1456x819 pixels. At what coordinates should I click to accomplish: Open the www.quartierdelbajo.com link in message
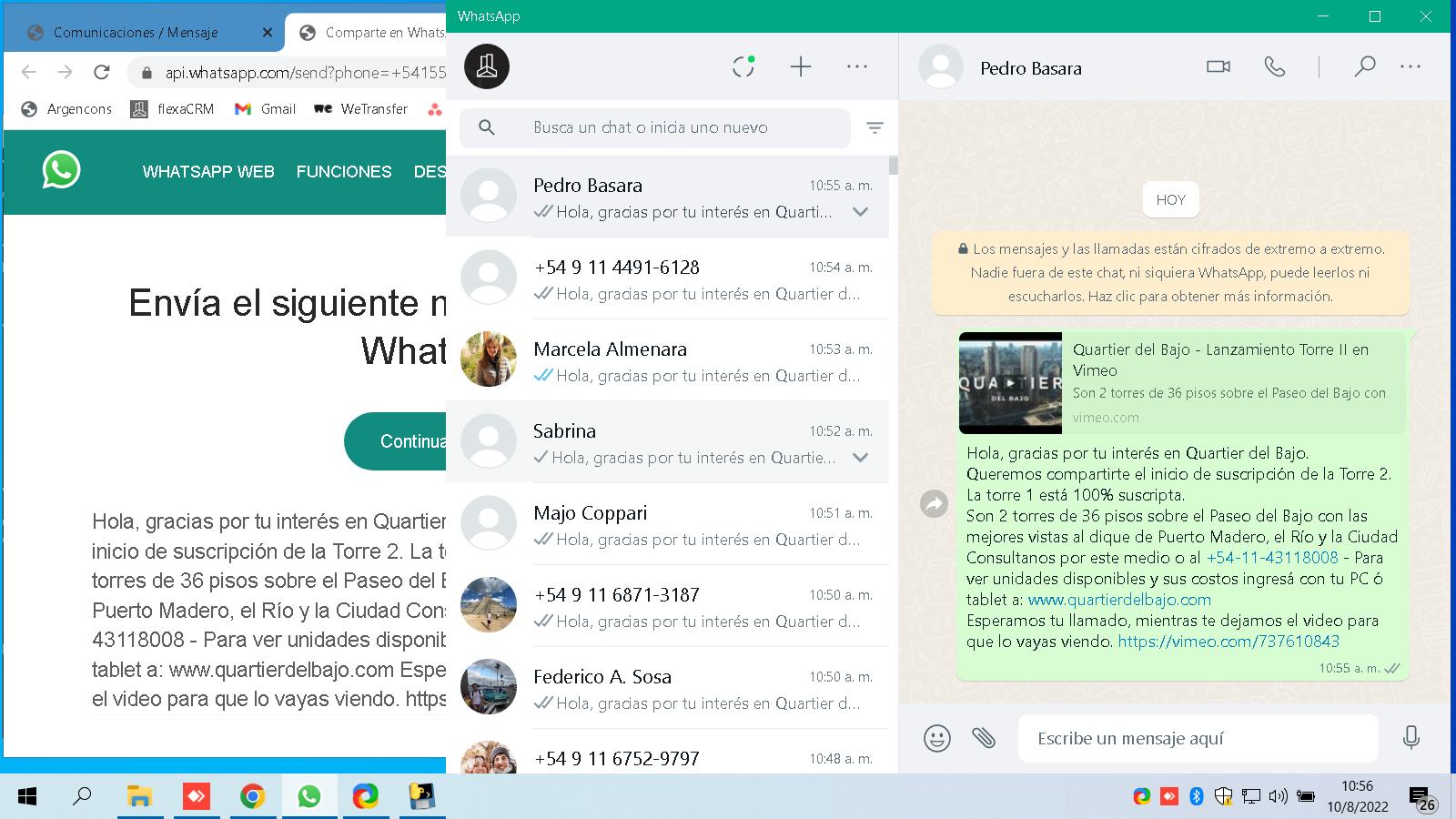click(x=1119, y=600)
